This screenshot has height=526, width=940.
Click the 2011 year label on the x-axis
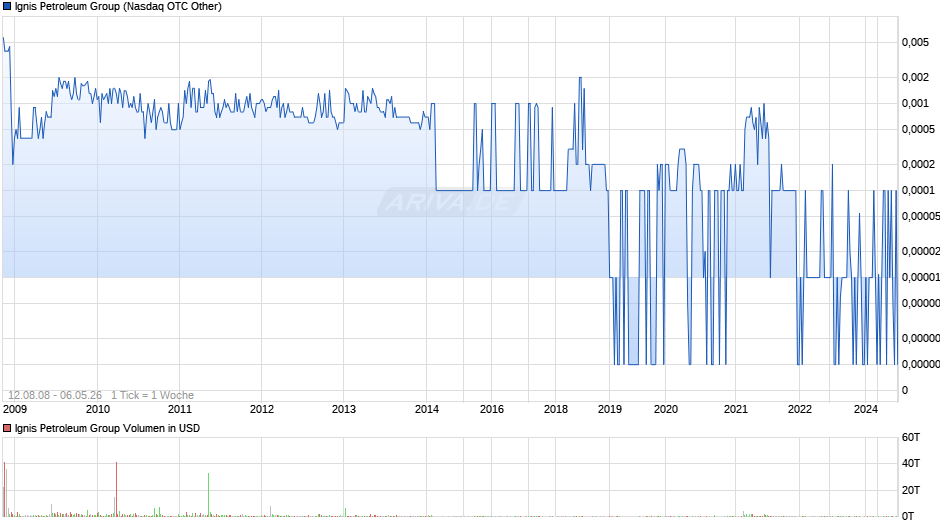pyautogui.click(x=180, y=409)
